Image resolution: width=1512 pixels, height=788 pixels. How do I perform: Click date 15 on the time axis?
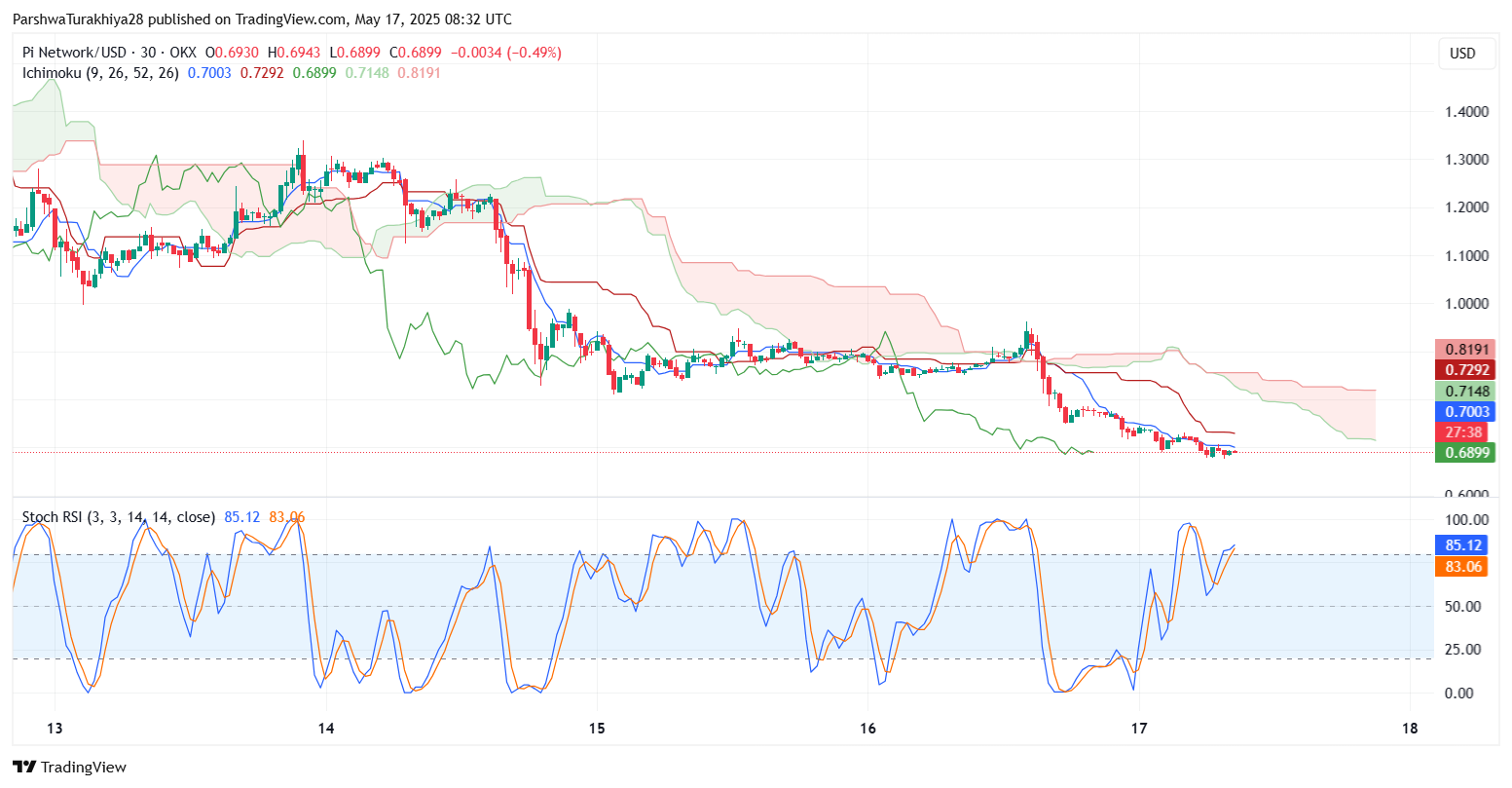597,729
